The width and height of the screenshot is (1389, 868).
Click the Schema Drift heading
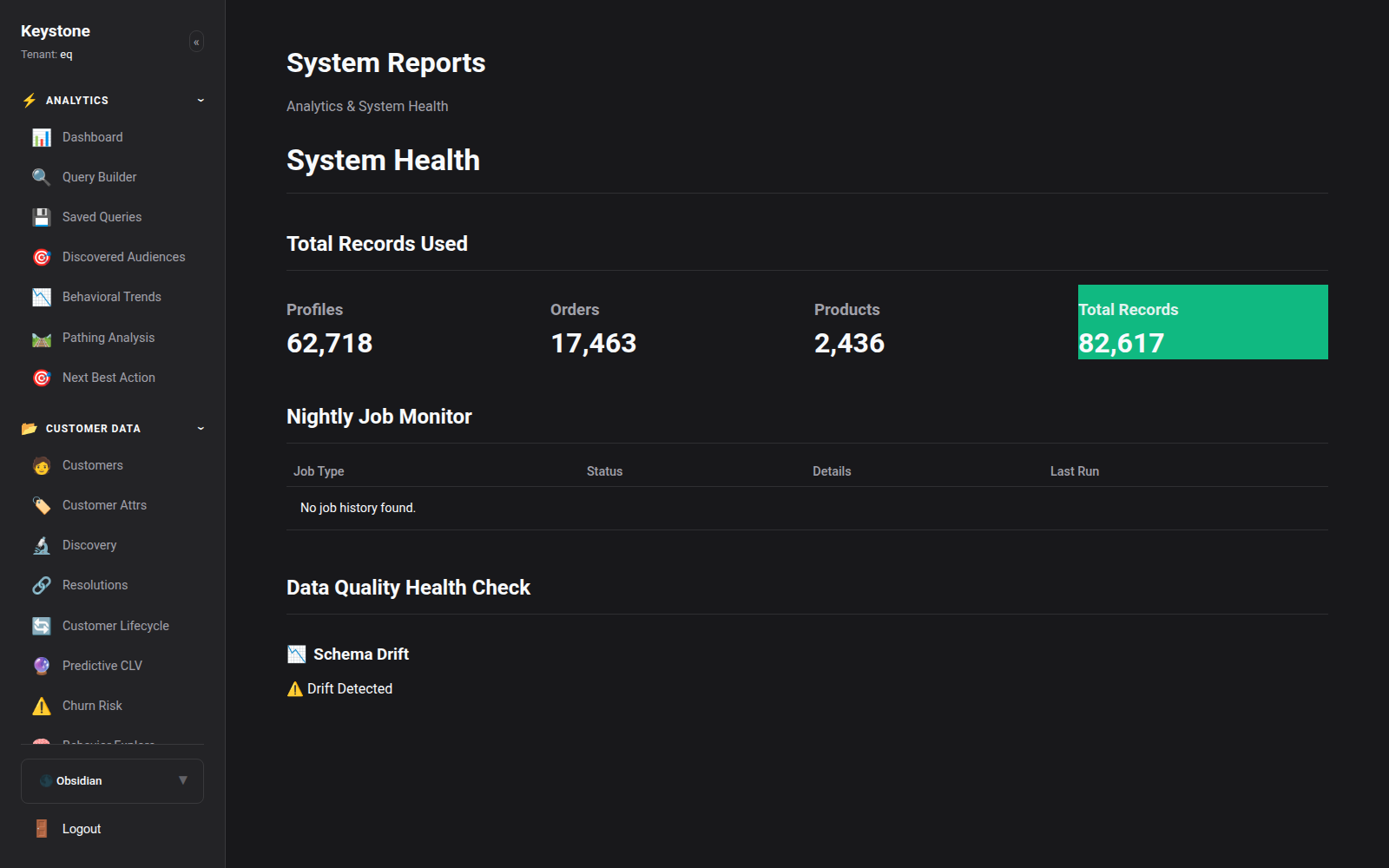coord(361,654)
